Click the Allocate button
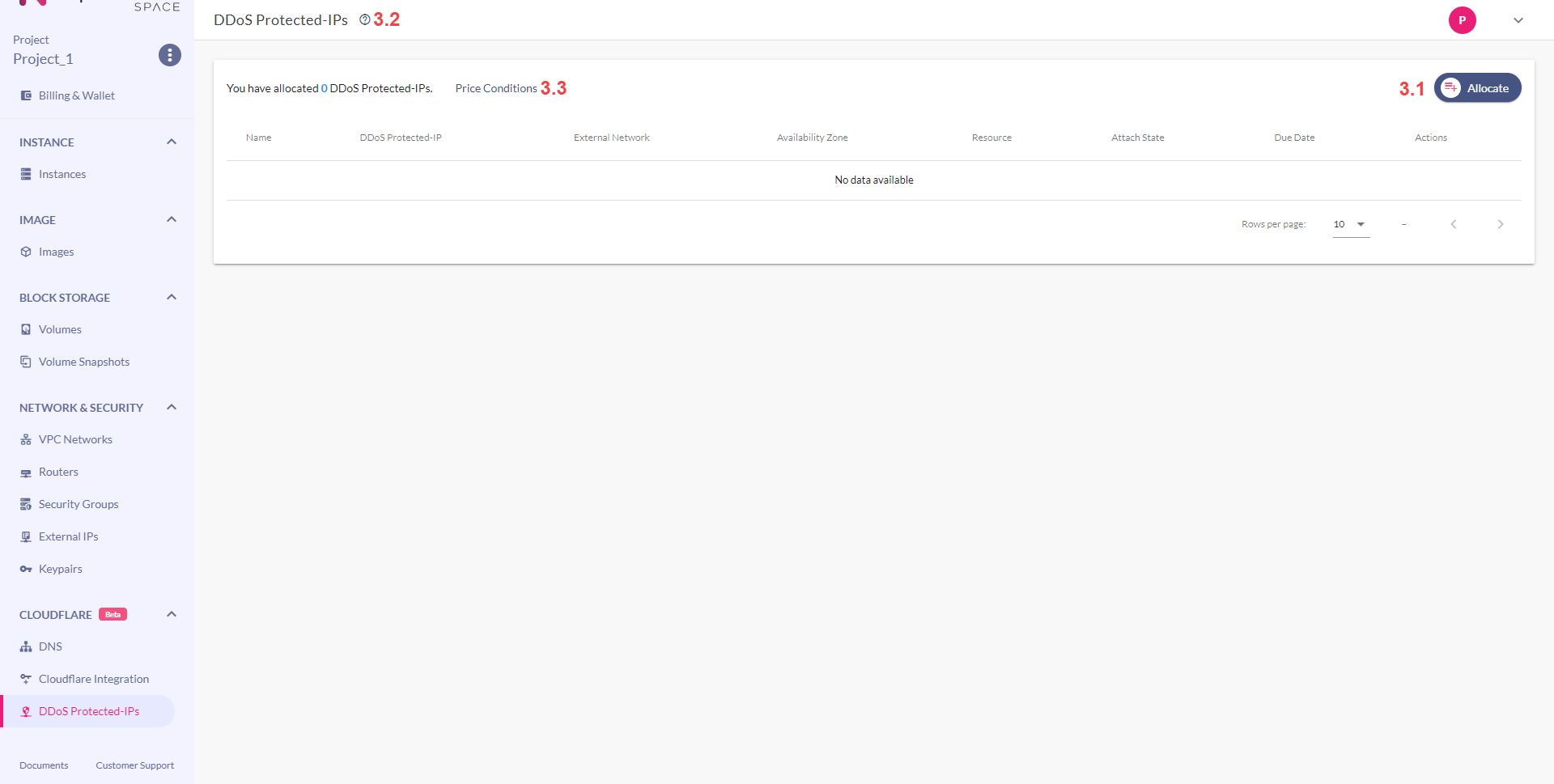The image size is (1554, 784). 1477,88
